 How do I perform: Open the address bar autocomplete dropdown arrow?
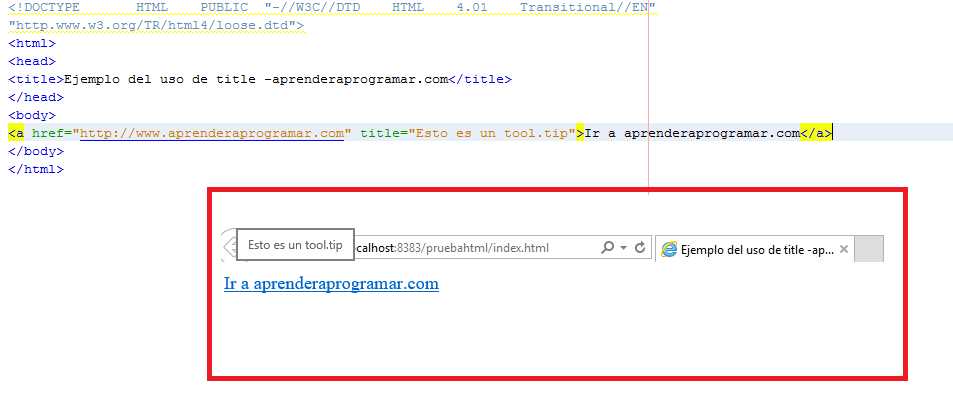click(x=624, y=247)
